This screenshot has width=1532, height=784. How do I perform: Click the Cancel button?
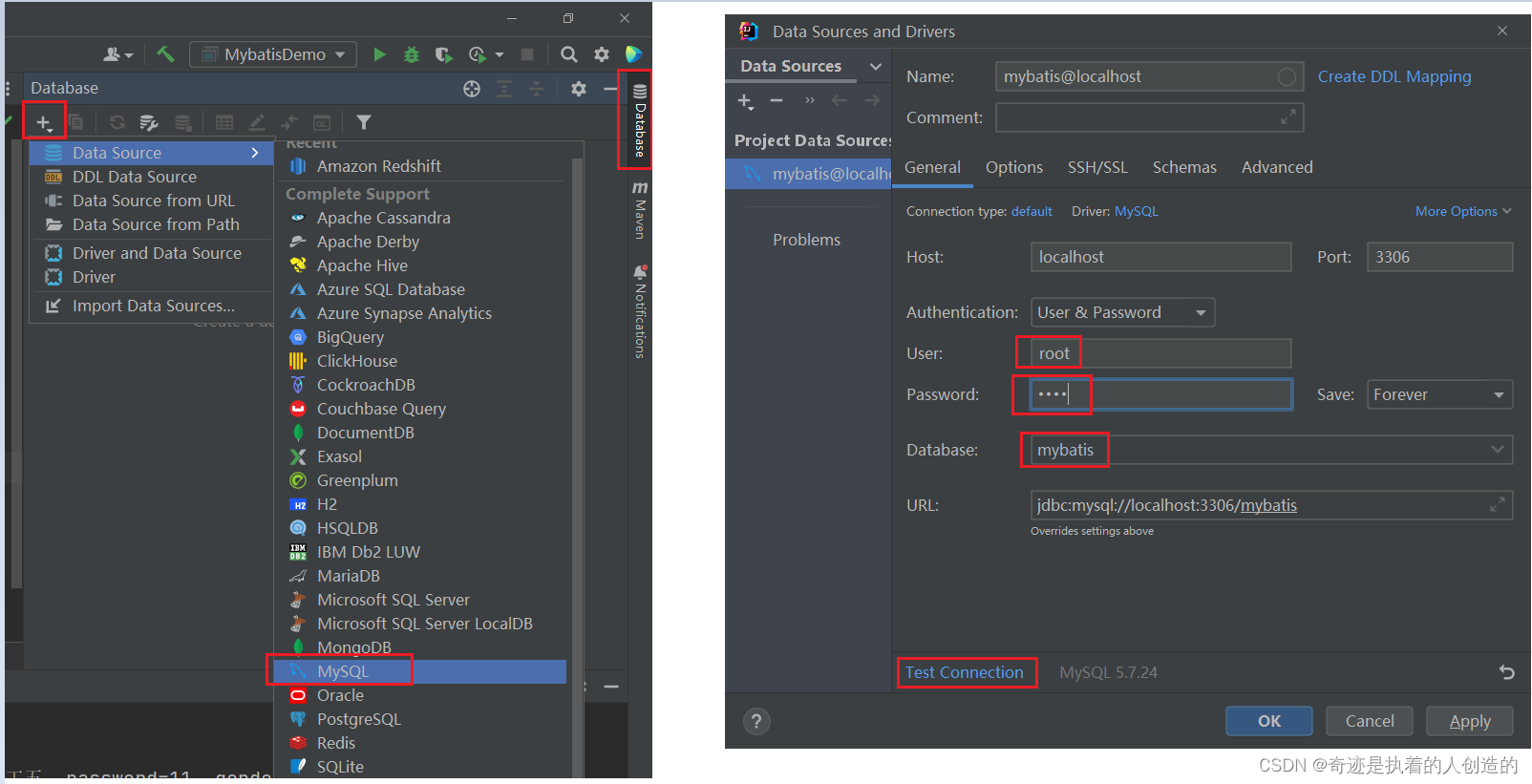pyautogui.click(x=1369, y=721)
